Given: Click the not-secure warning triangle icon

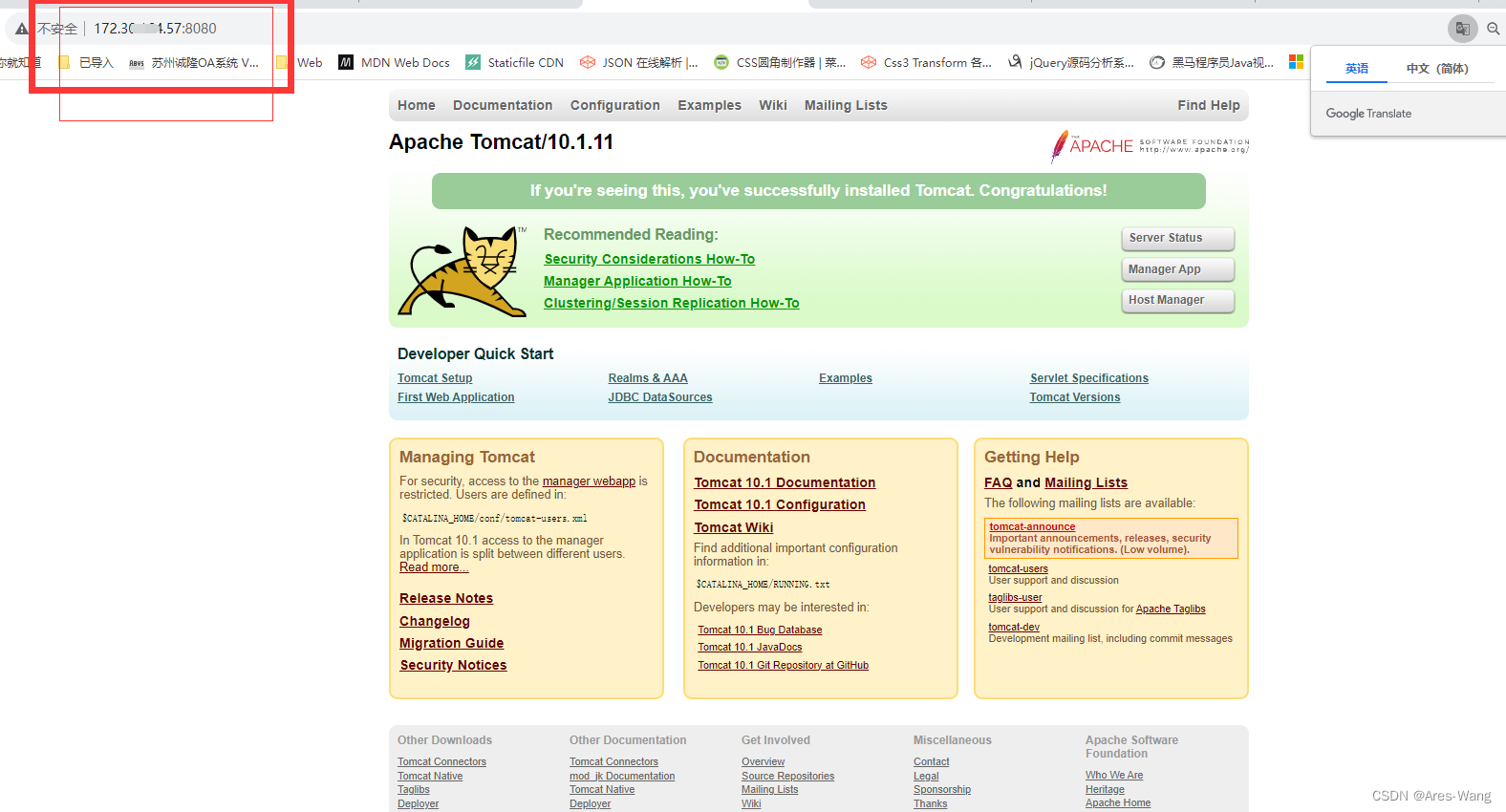Looking at the screenshot, I should point(22,29).
